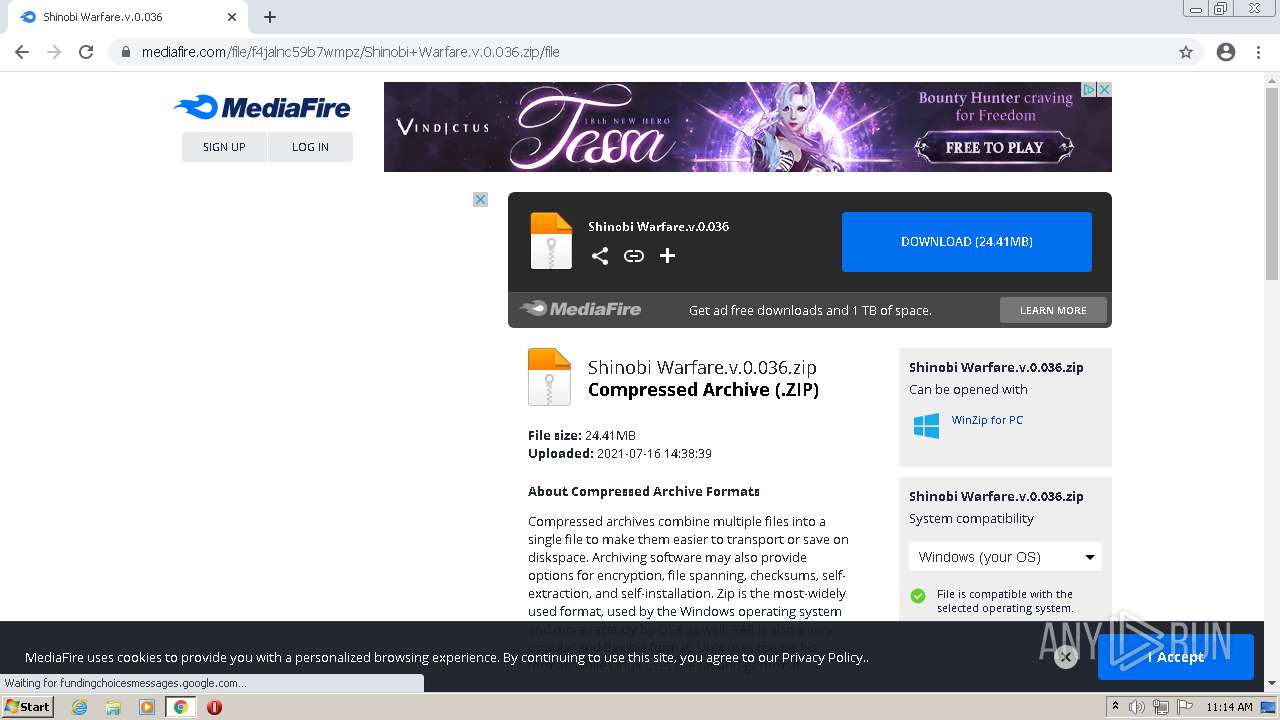Open the media player taskbar icon

pos(147,707)
